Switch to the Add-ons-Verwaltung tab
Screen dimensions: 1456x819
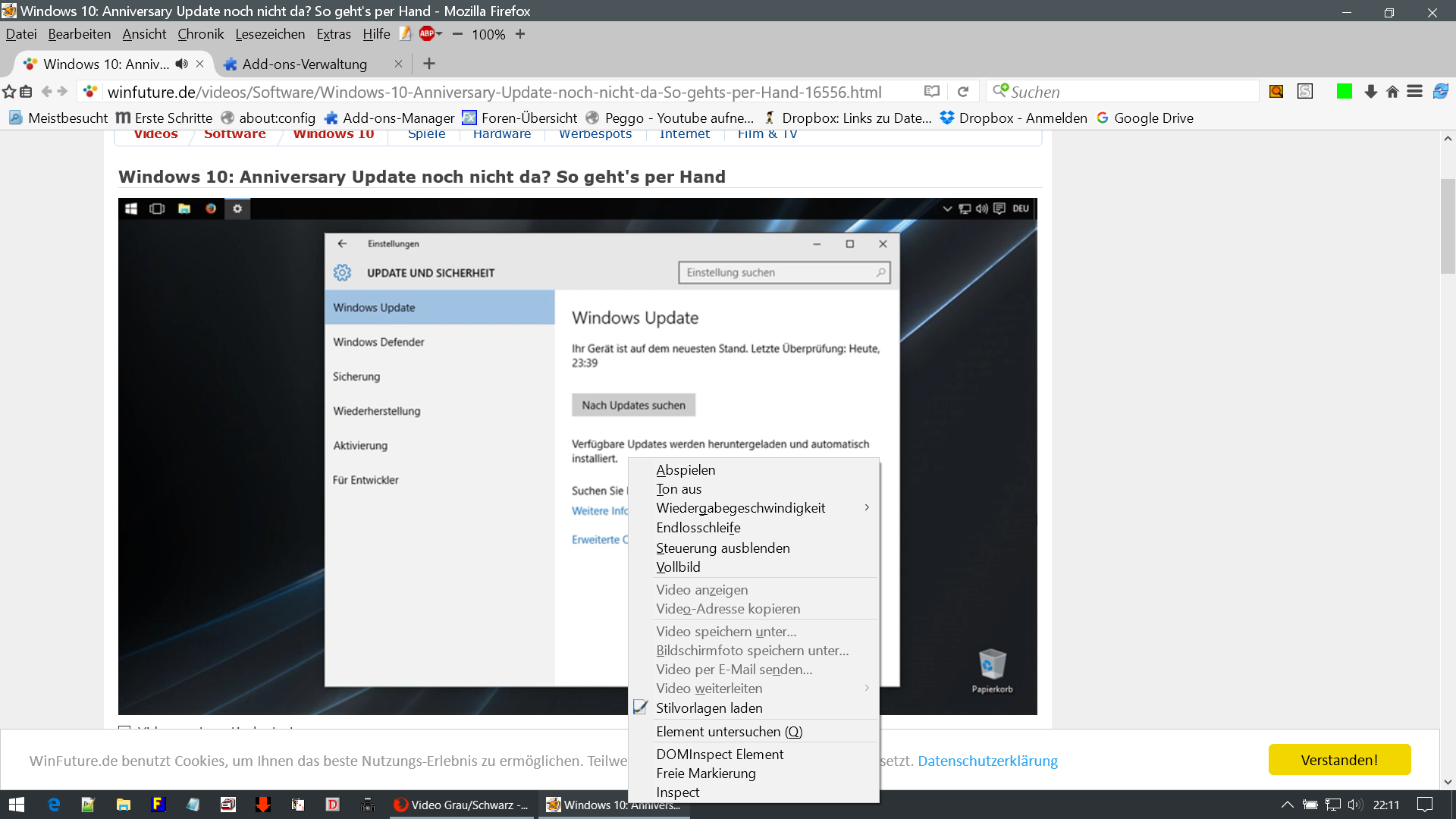305,64
